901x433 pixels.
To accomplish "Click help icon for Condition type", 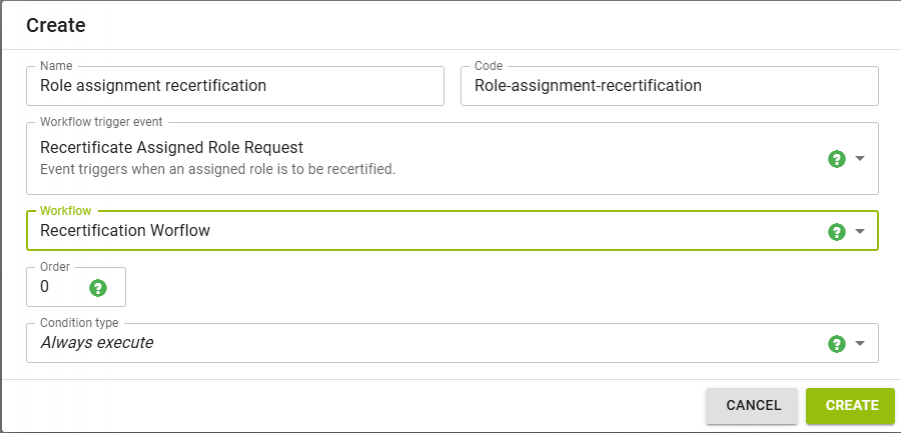I will point(838,344).
